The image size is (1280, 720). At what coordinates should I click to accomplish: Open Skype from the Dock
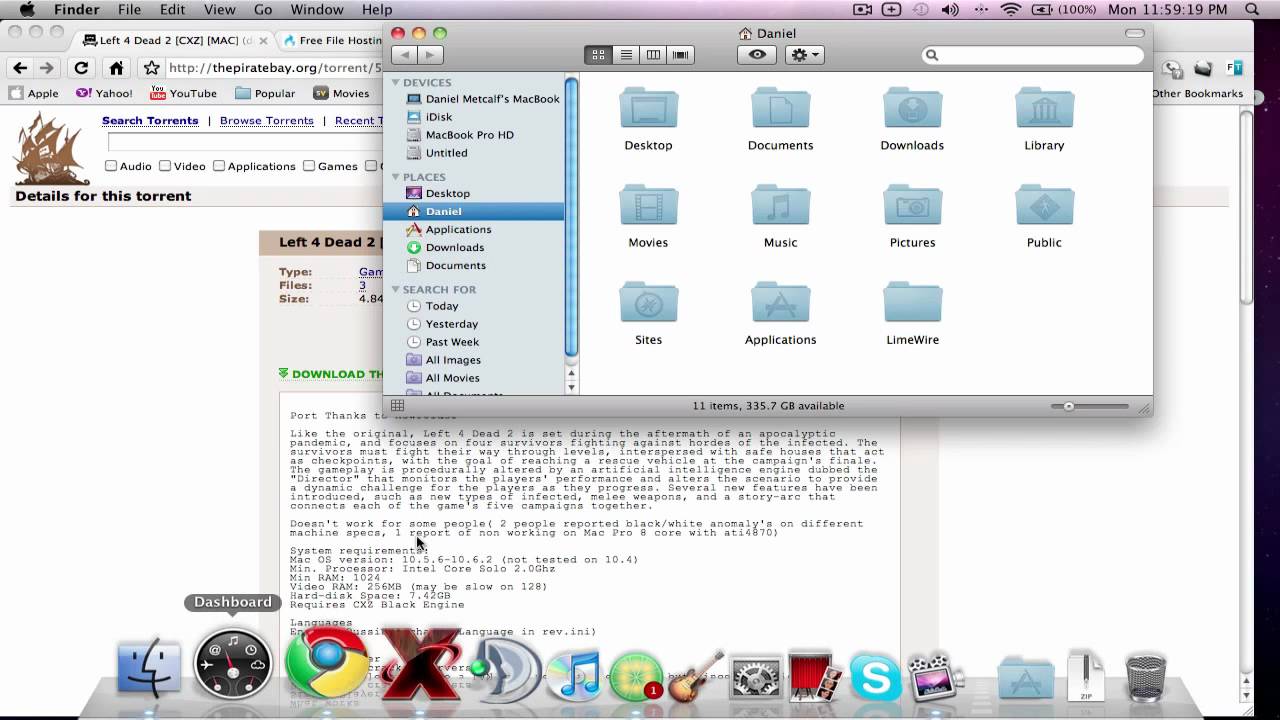click(x=875, y=678)
